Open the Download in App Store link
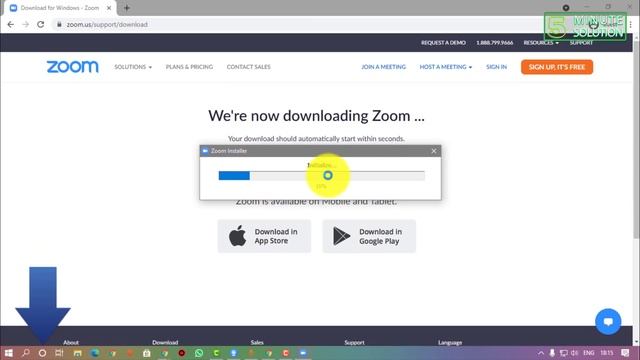This screenshot has width=640, height=360. [264, 236]
